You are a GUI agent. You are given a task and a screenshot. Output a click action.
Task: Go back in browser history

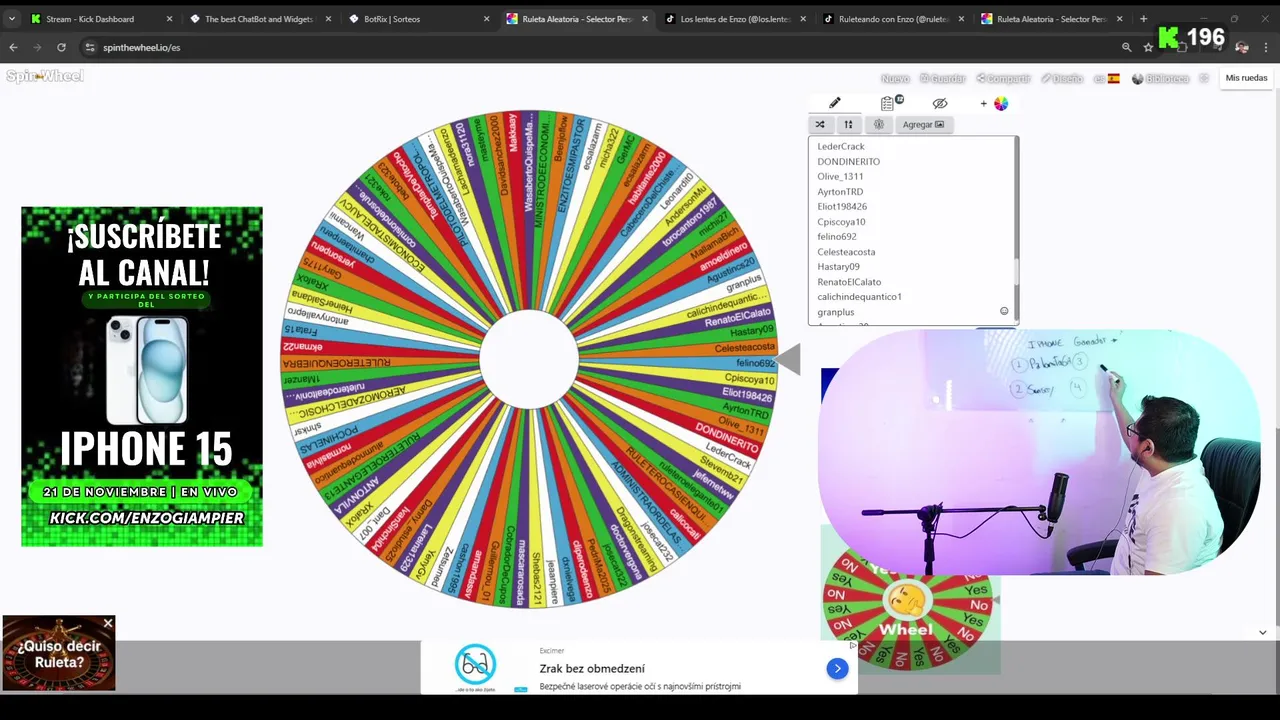[x=13, y=47]
